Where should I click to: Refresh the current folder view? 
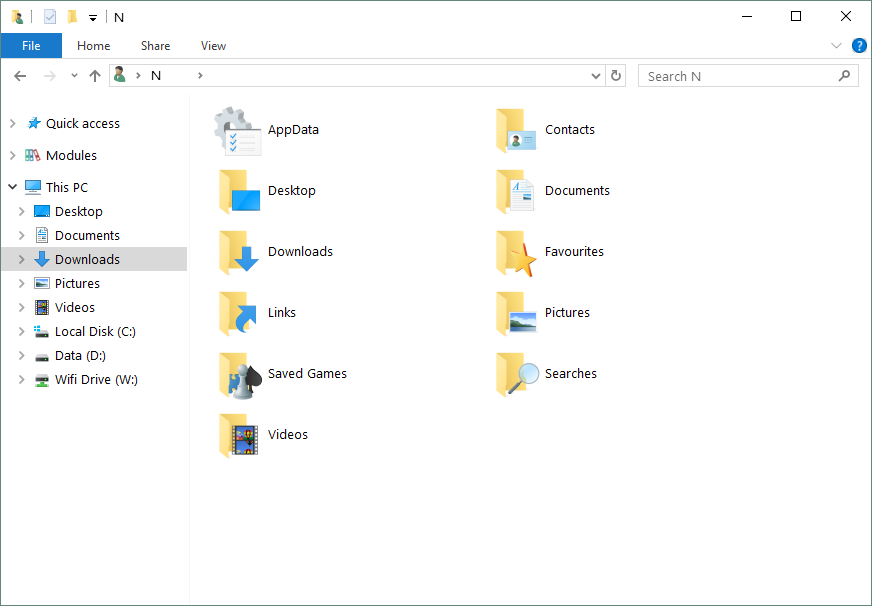pos(616,76)
